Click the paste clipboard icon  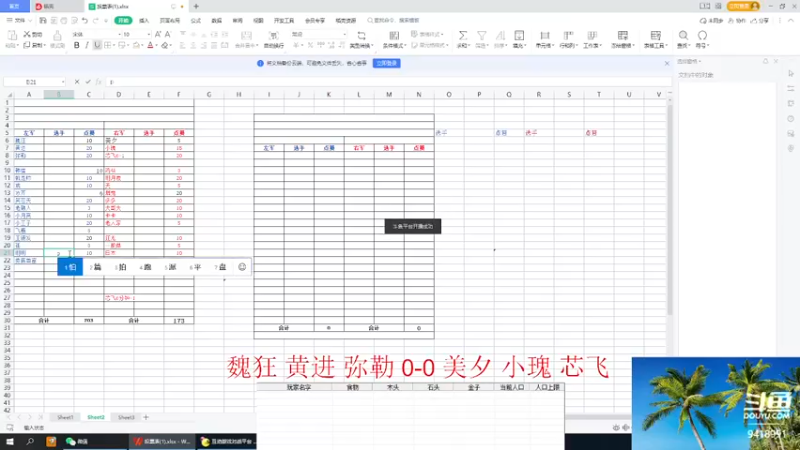12,35
